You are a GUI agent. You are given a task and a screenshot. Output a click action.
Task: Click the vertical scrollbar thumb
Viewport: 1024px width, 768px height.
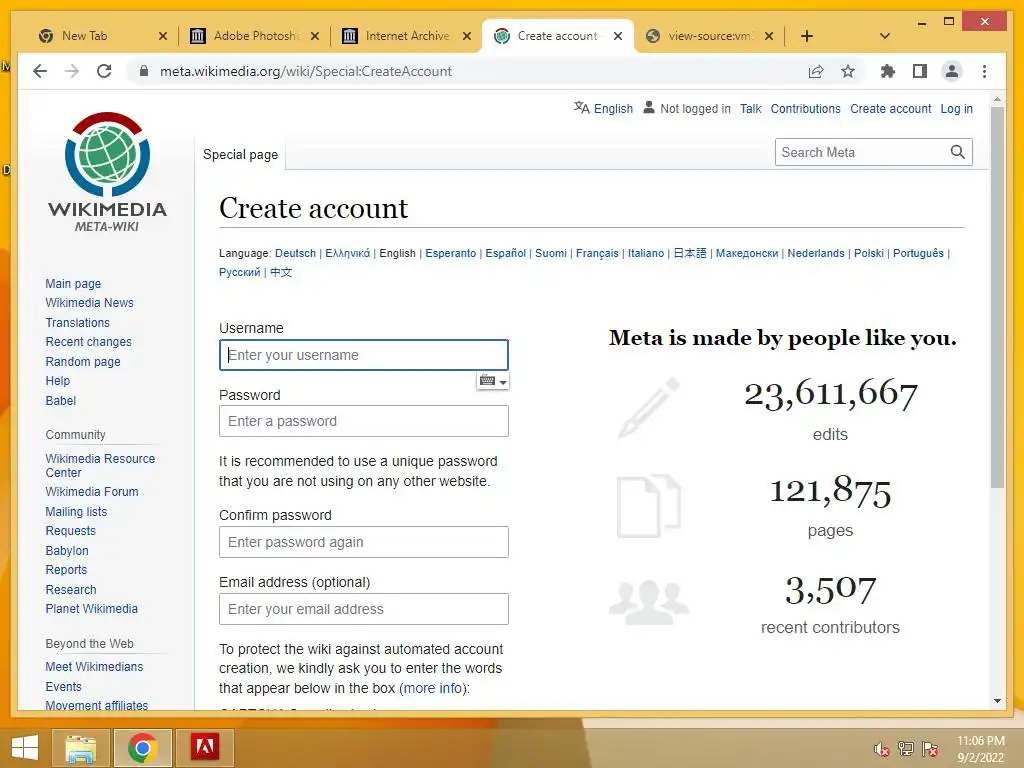point(997,297)
